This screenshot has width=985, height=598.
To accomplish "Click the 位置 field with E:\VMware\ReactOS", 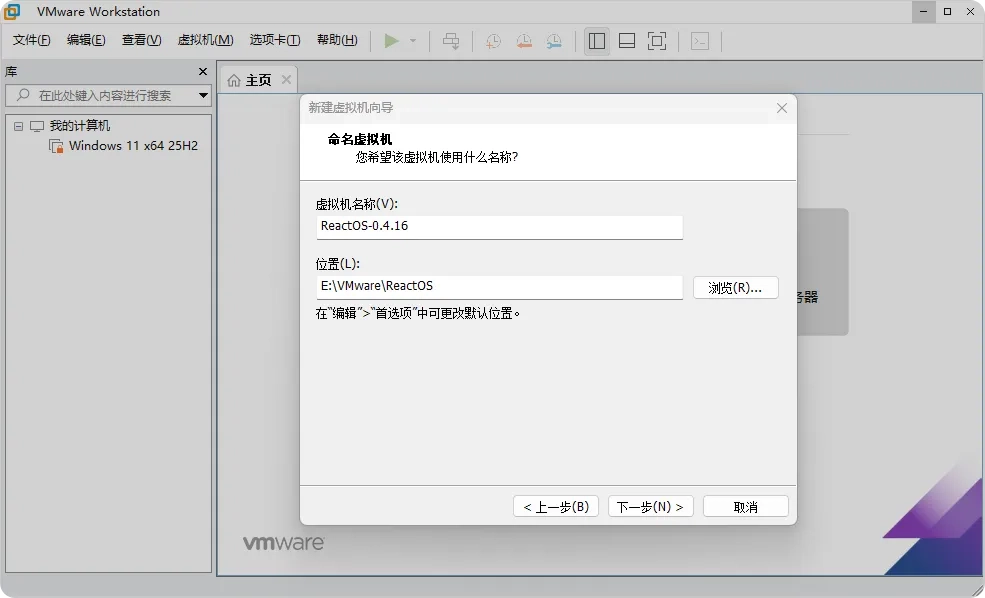I will coord(499,287).
